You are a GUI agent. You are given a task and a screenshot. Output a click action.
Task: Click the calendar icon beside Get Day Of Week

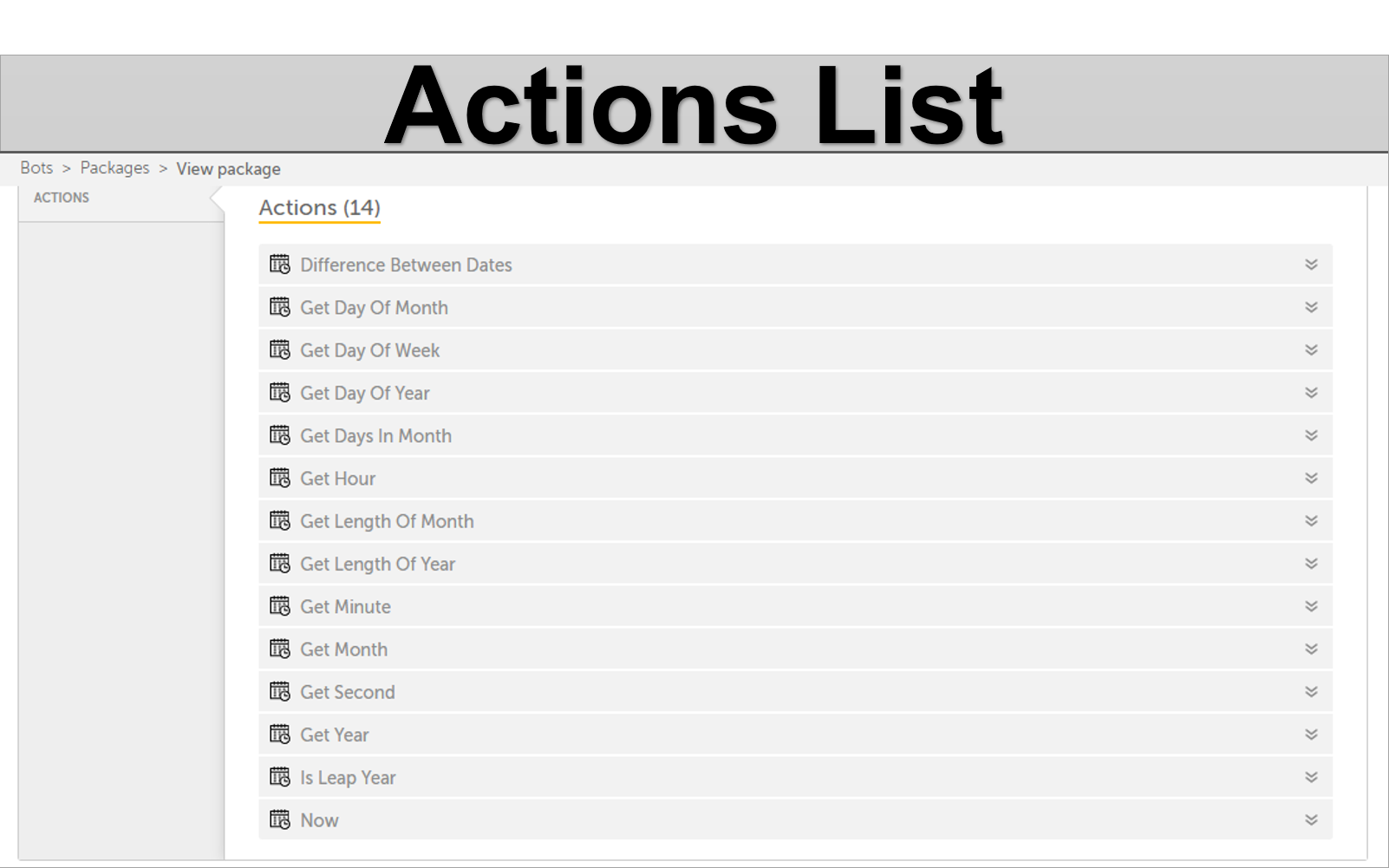tap(279, 350)
